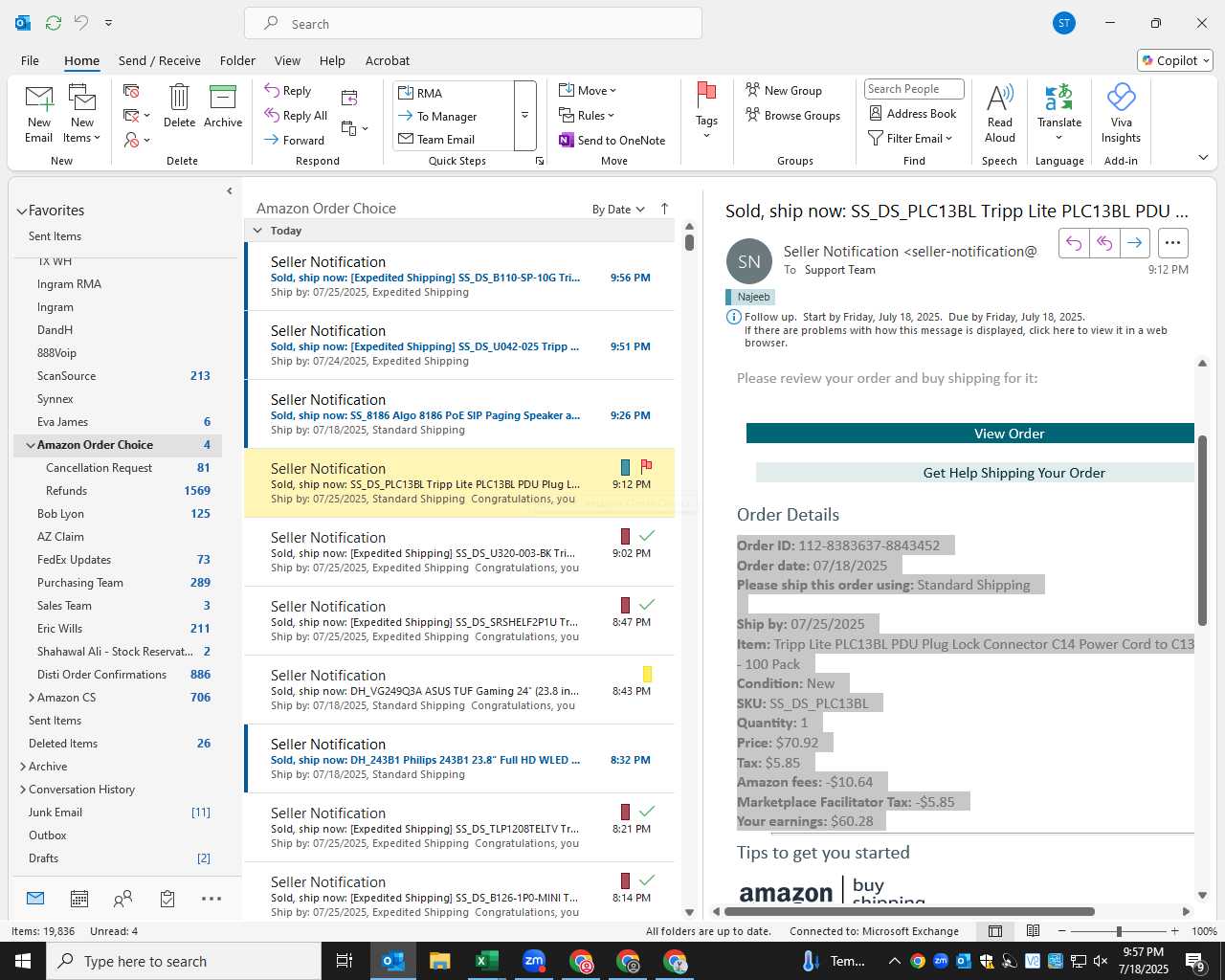
Task: Click Normal view icon in status bar
Action: click(995, 931)
